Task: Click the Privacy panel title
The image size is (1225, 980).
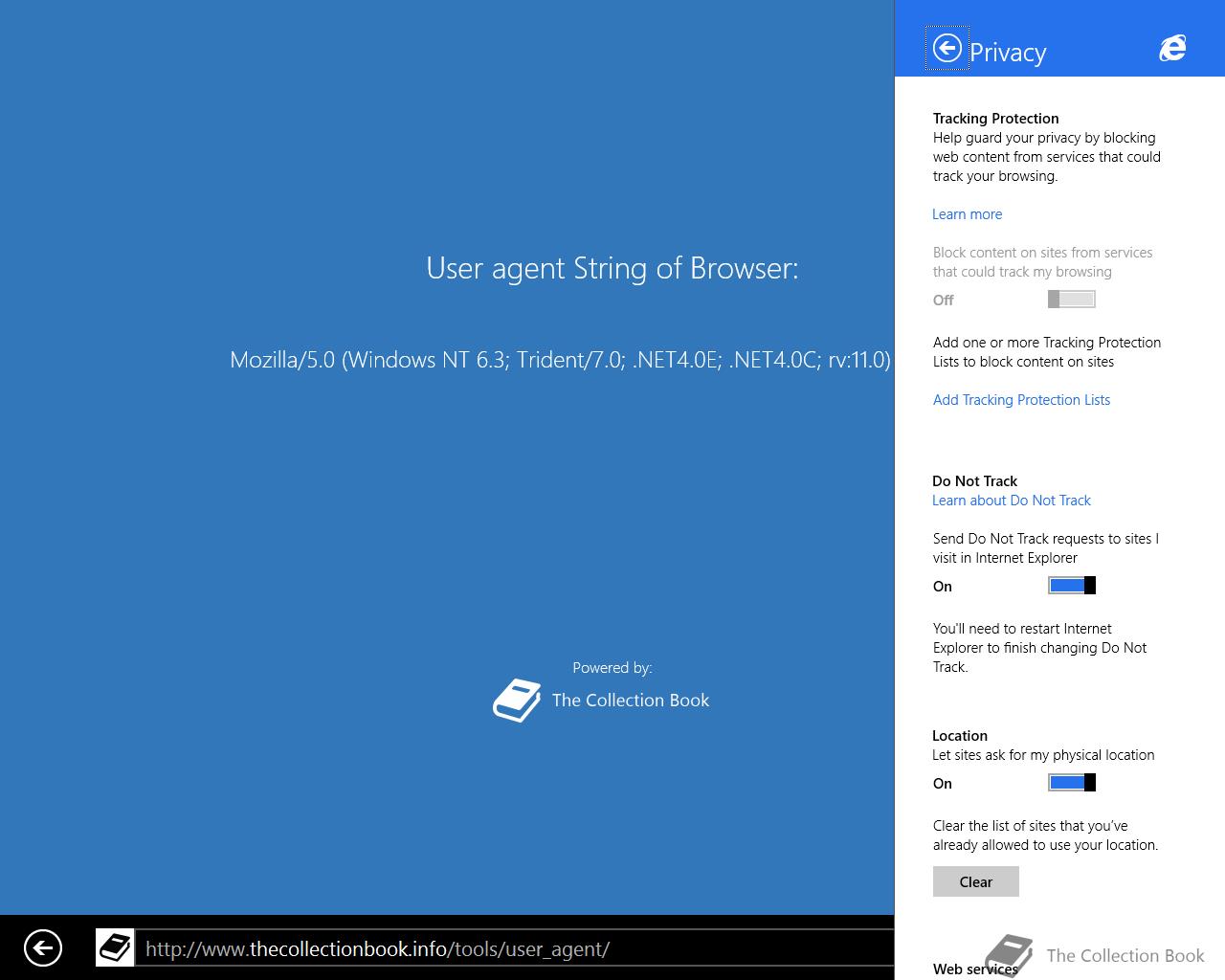Action: click(1008, 53)
